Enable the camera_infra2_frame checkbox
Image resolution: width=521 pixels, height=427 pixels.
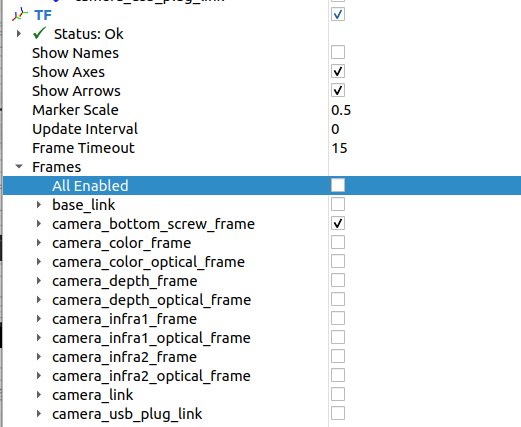[338, 356]
